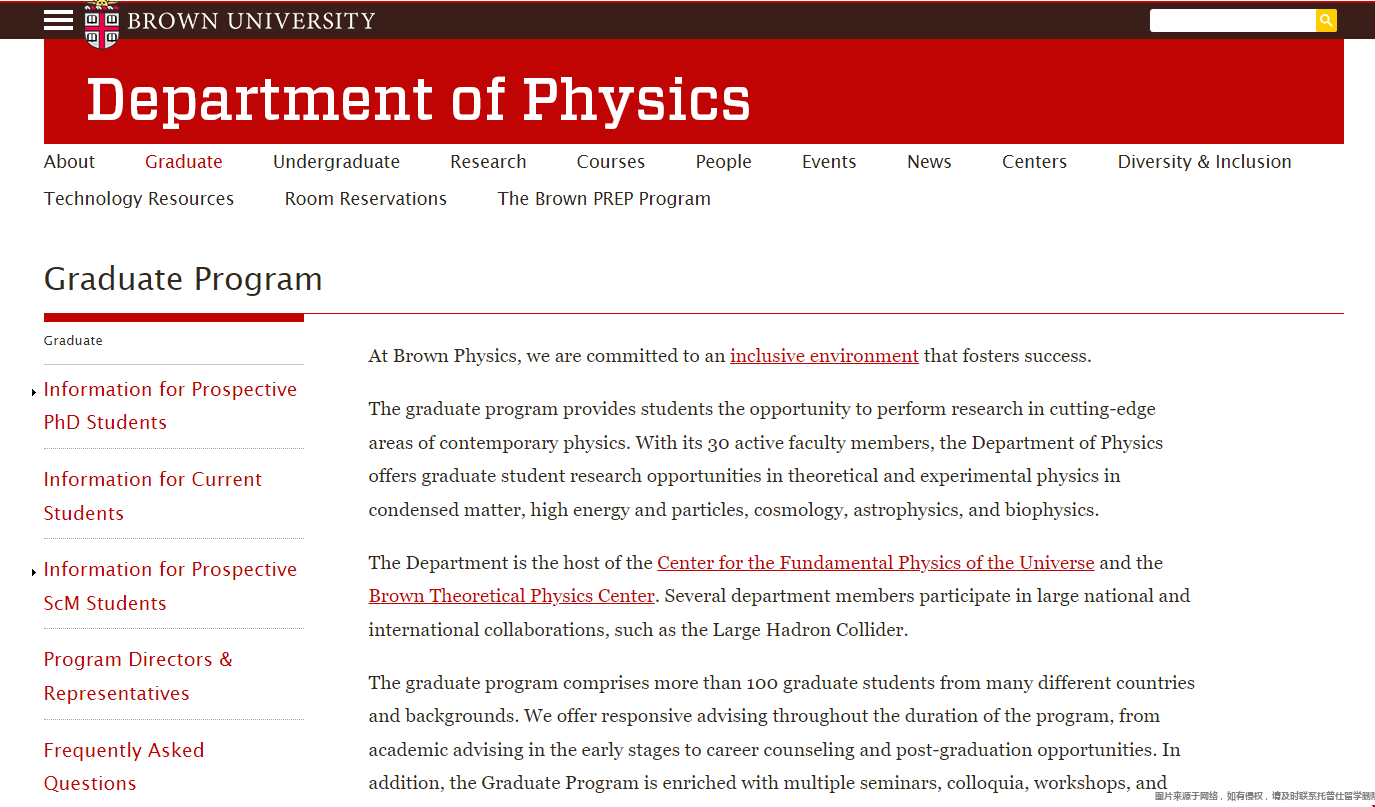Click paragraph starting "The graduate program provides"

pos(766,459)
